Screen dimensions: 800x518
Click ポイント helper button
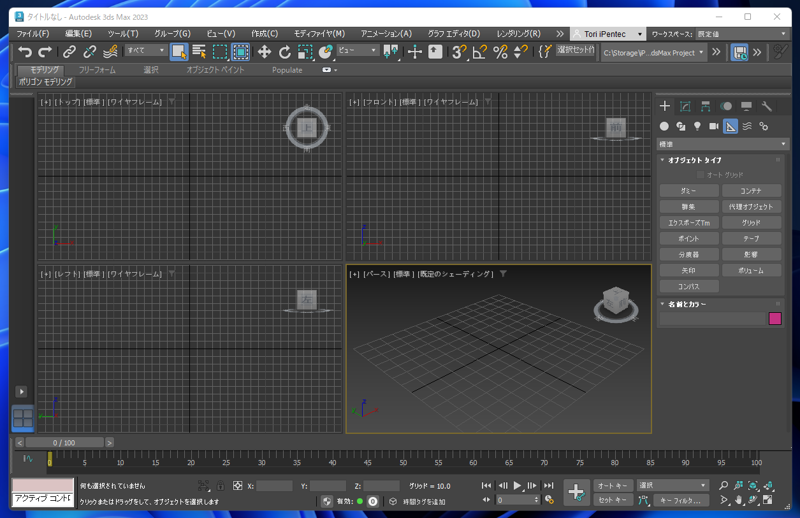[688, 239]
